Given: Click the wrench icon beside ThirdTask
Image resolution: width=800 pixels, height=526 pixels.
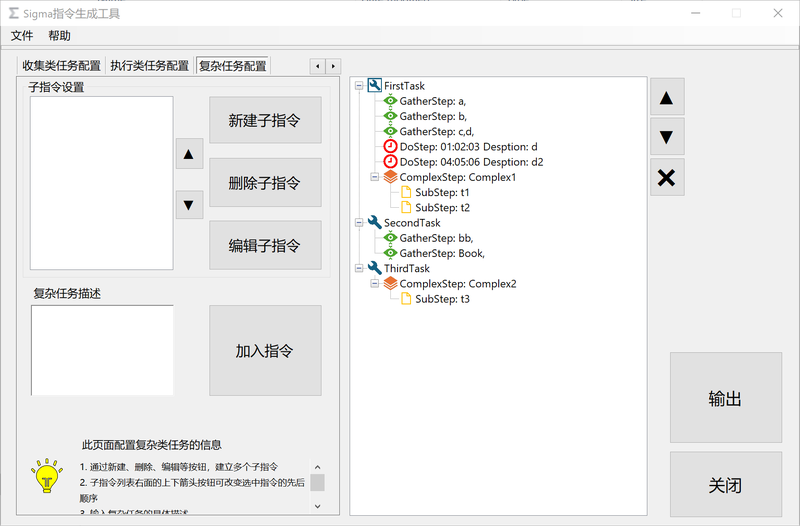Looking at the screenshot, I should click(x=374, y=268).
